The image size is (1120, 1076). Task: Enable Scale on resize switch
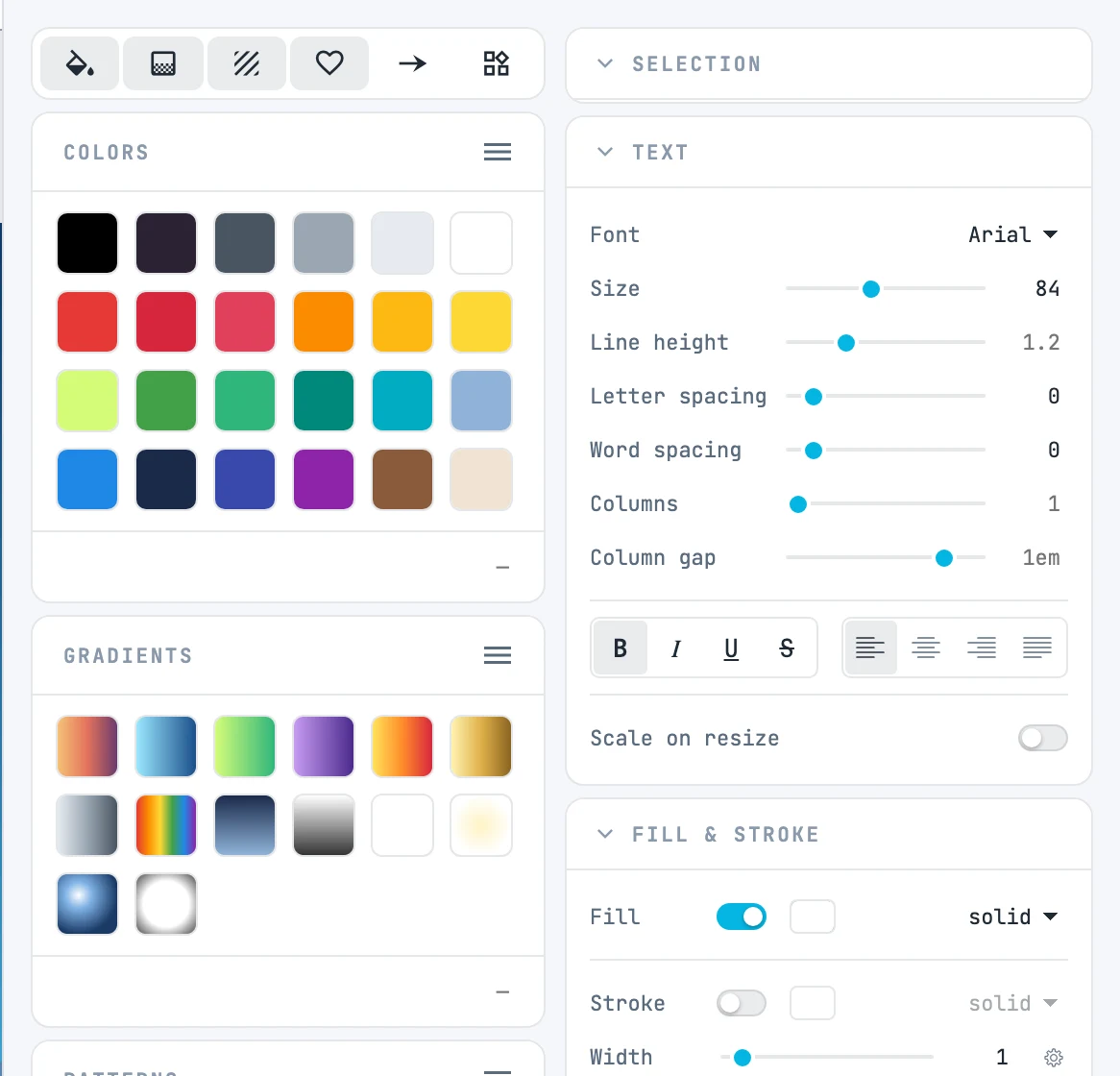click(1043, 738)
